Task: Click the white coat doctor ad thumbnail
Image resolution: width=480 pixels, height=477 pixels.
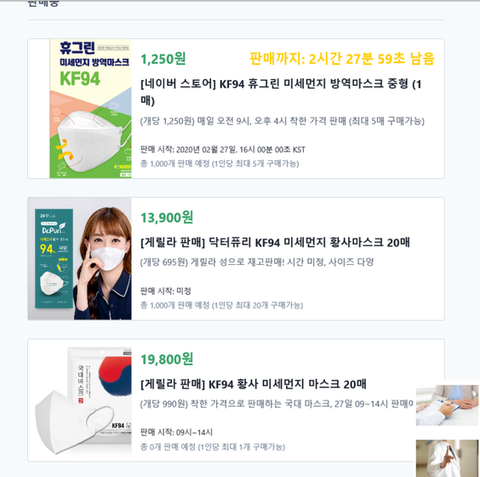Action: tap(447, 458)
